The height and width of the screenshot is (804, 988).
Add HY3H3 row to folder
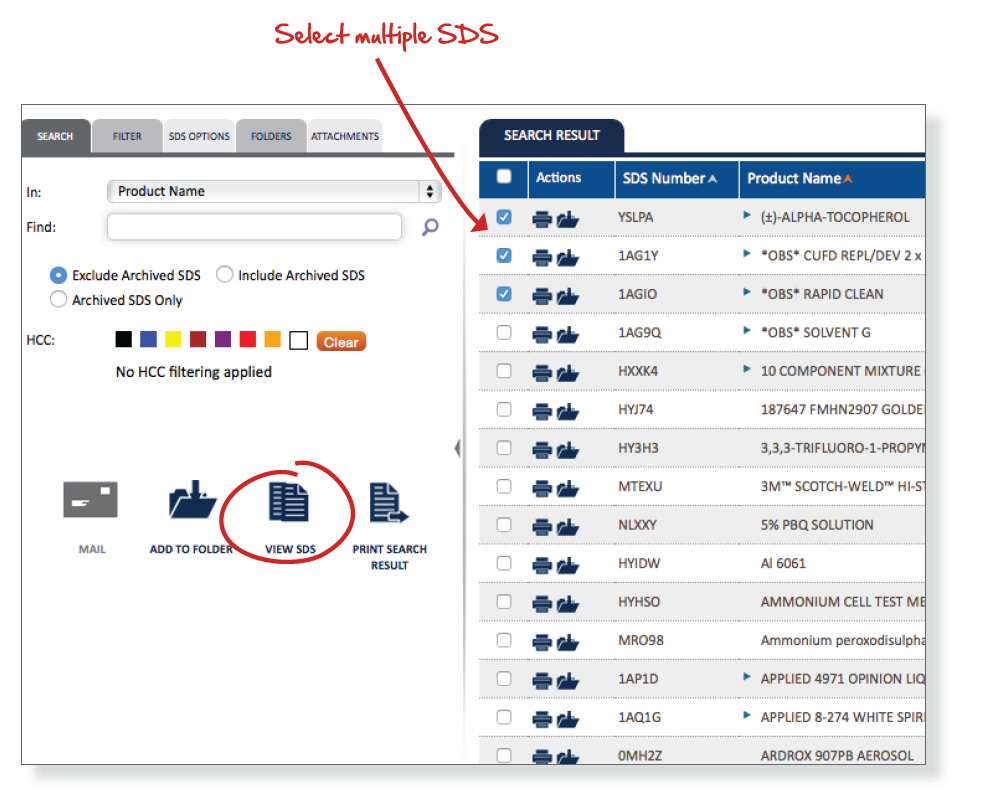(x=568, y=451)
